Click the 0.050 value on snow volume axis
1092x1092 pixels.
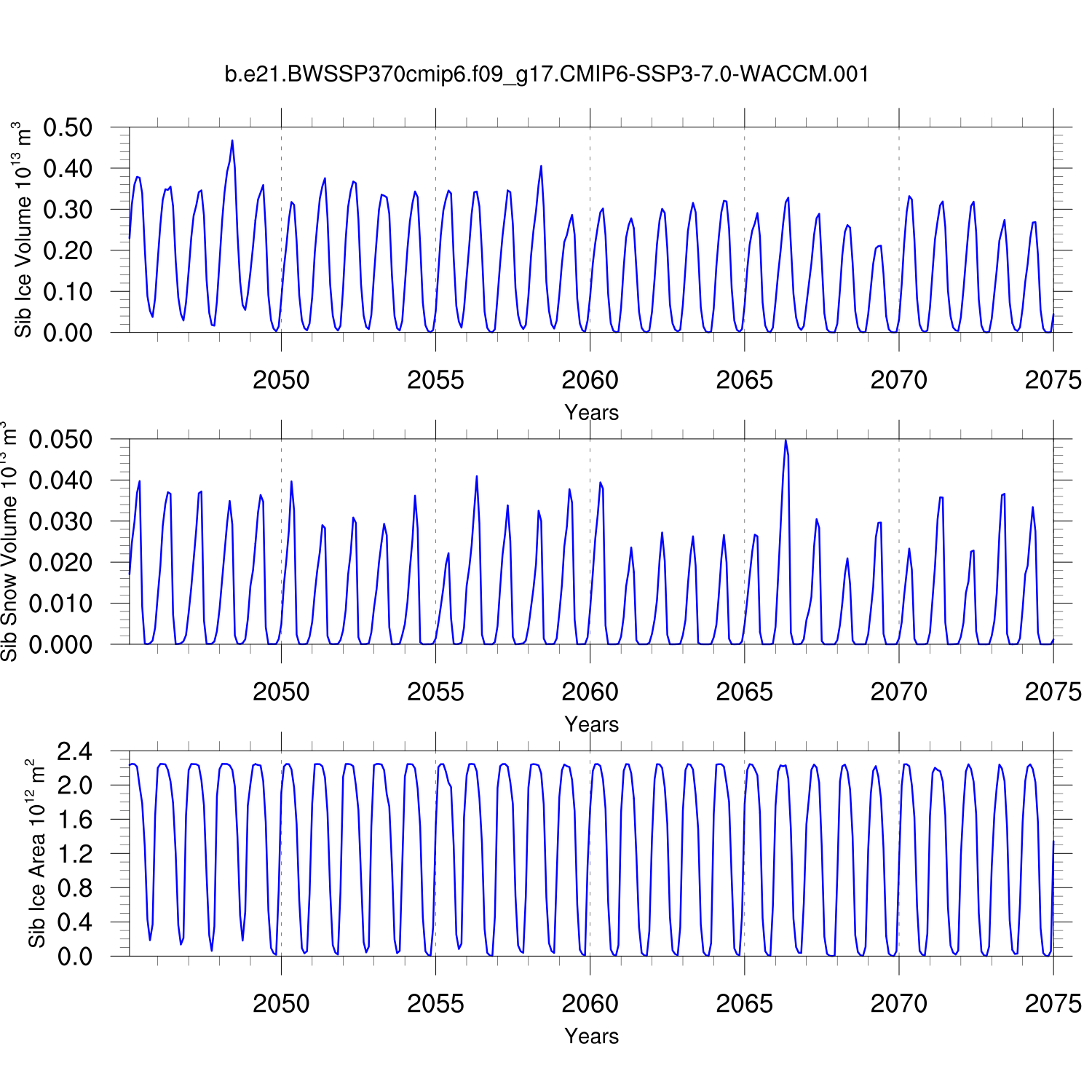tap(60, 440)
